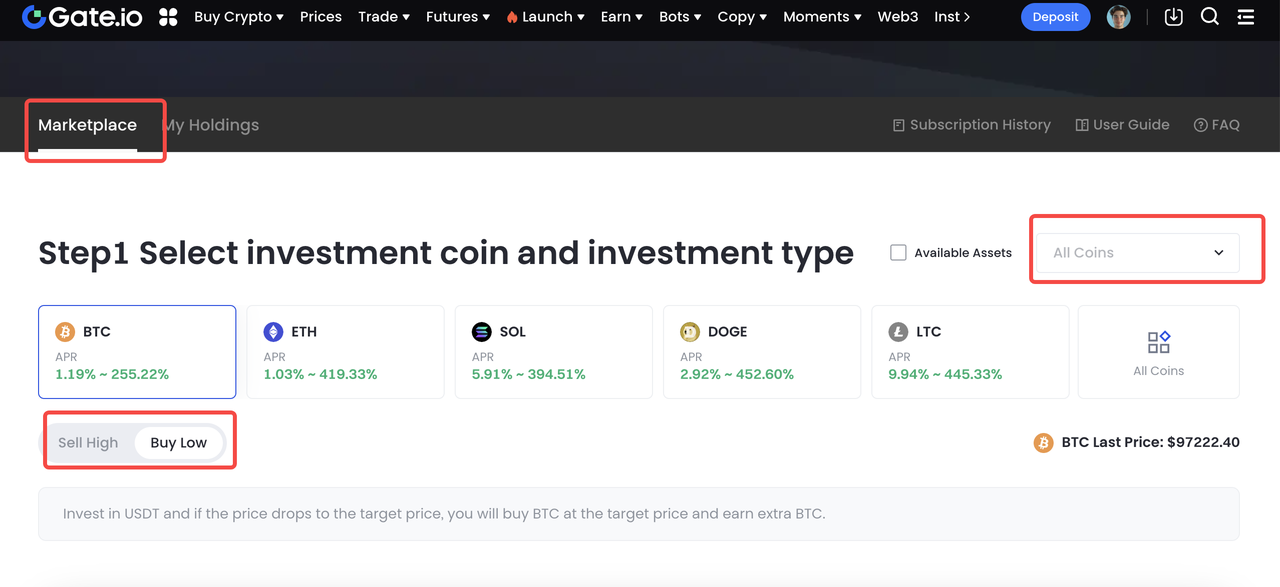Open the Futures dropdown menu
The image size is (1280, 587).
pos(458,17)
